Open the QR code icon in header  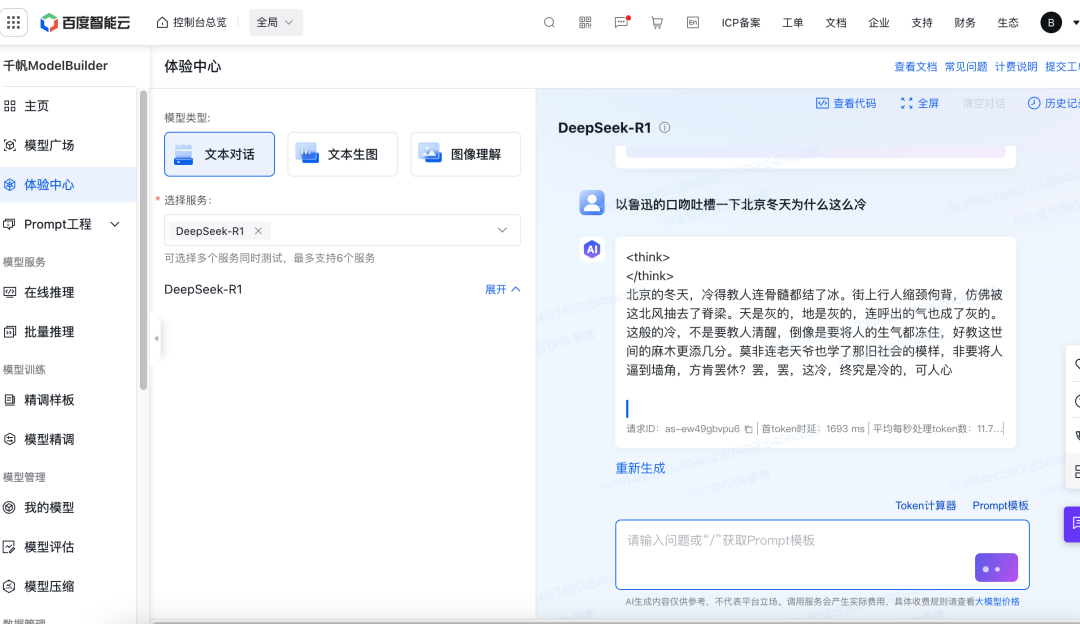[x=585, y=23]
